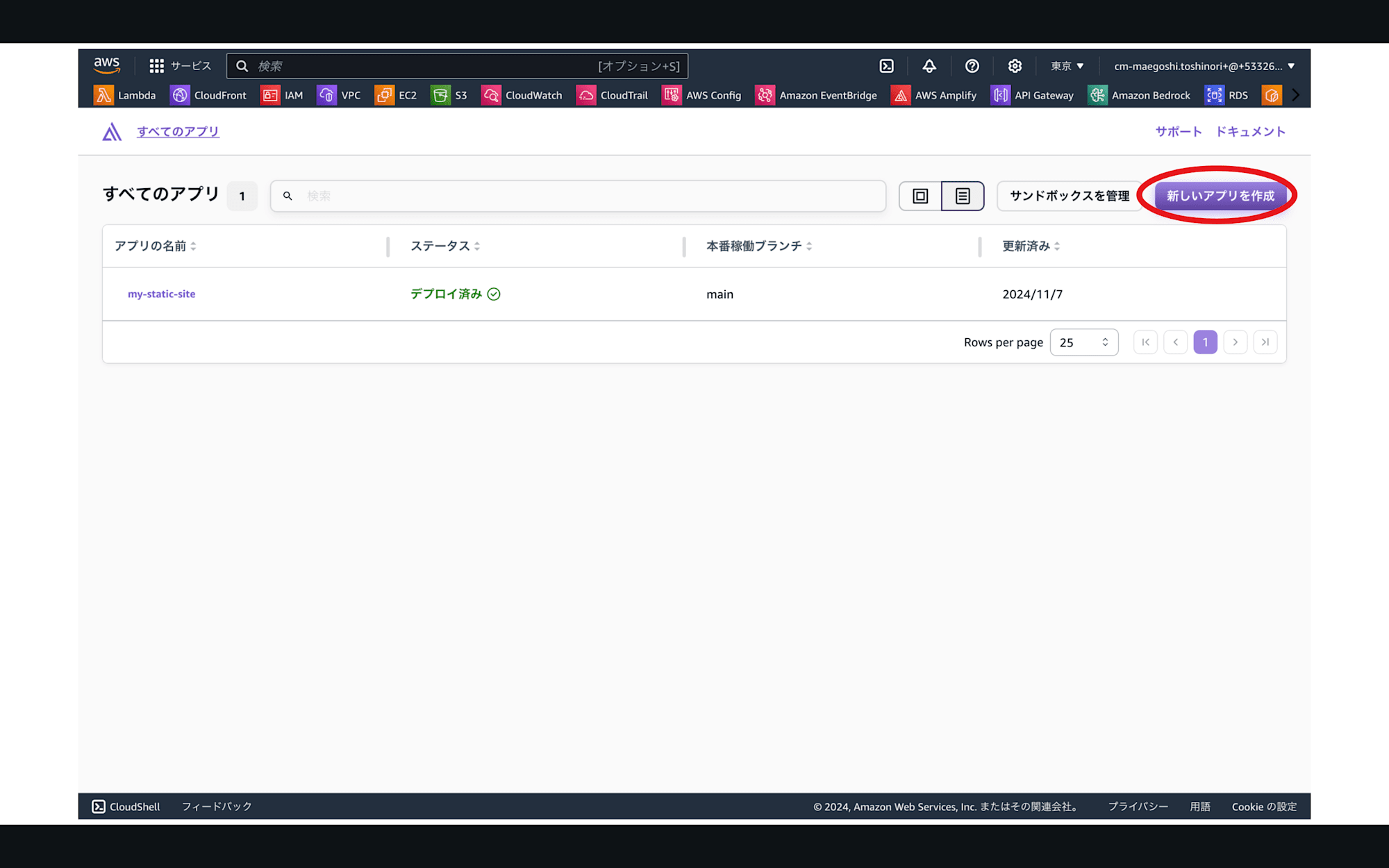
Task: Click フィードバック in the footer
Action: pyautogui.click(x=217, y=806)
